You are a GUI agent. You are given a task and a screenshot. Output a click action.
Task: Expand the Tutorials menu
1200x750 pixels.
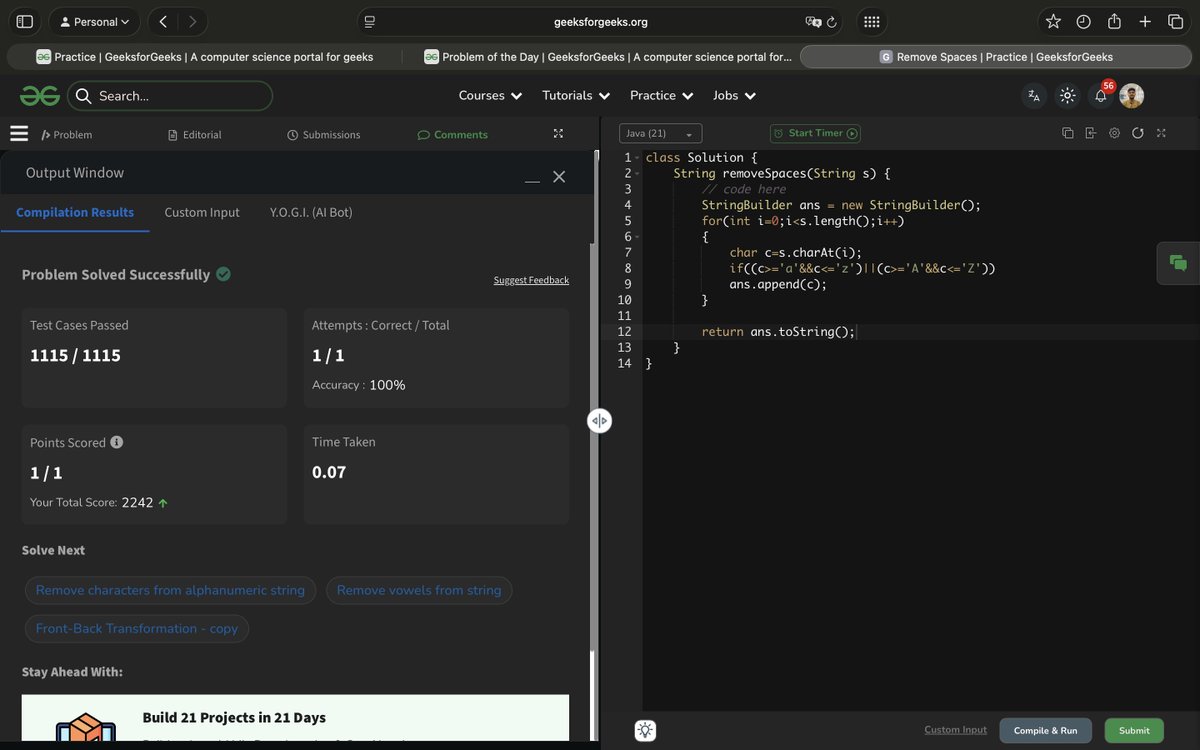pos(576,96)
